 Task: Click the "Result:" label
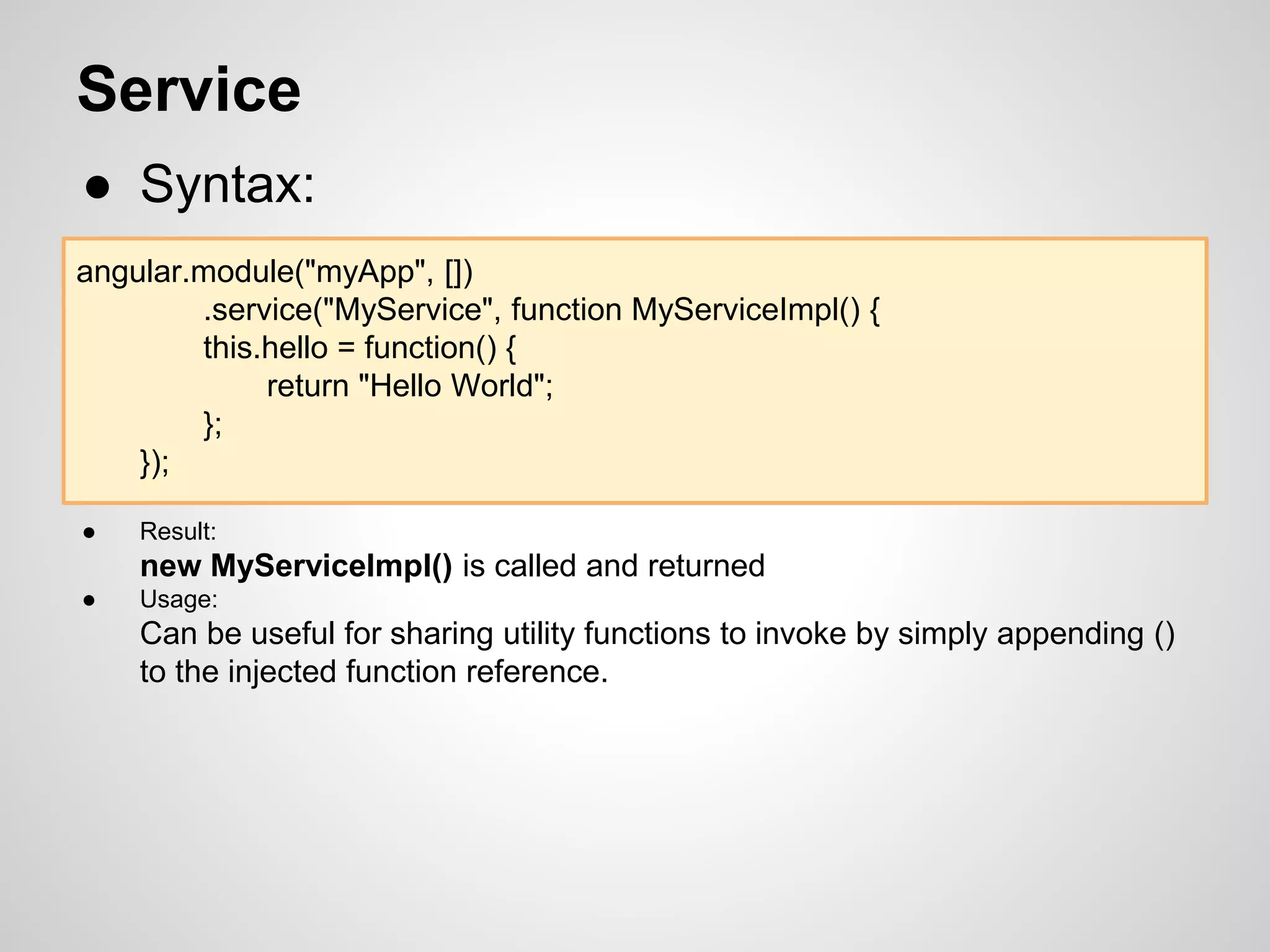179,531
